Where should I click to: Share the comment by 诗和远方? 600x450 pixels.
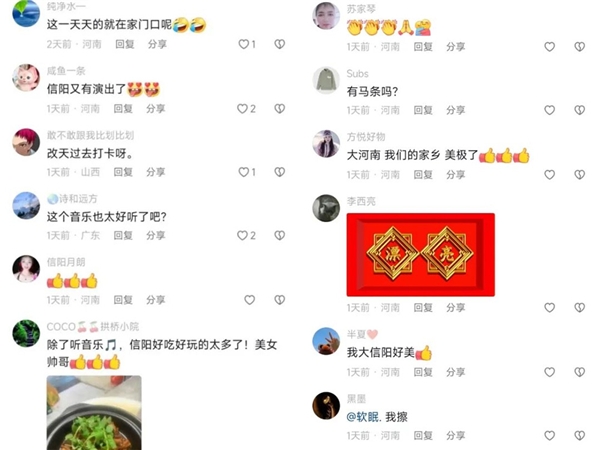155,235
